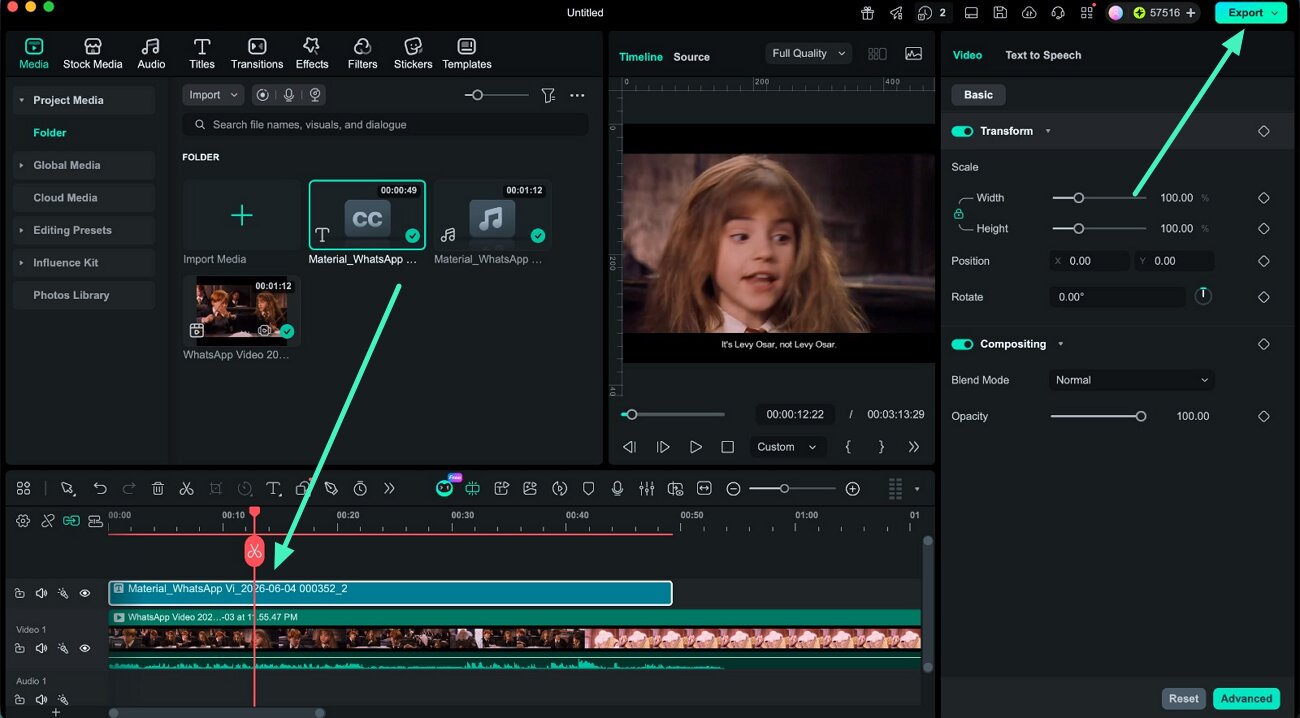Hide the subtitle track with eye icon

point(85,593)
